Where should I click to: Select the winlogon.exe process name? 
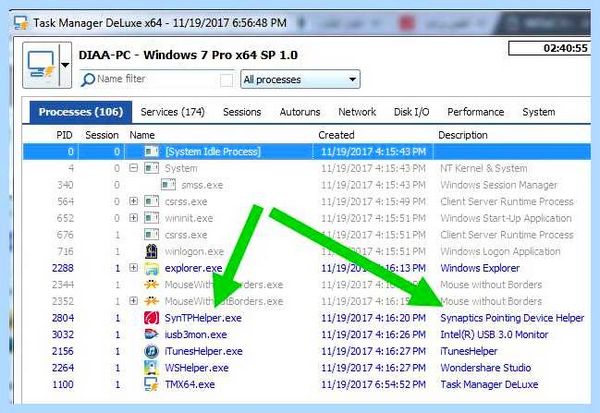[x=194, y=251]
